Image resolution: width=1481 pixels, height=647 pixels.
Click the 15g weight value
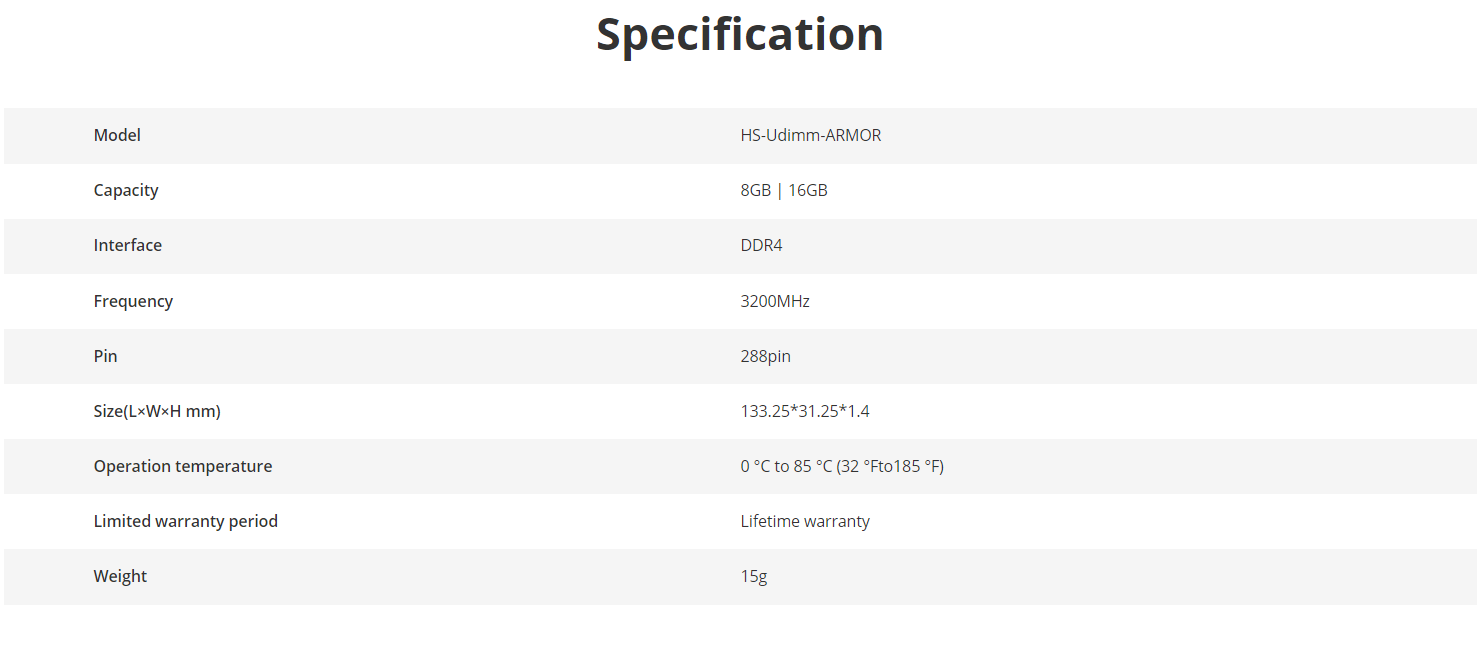[754, 576]
